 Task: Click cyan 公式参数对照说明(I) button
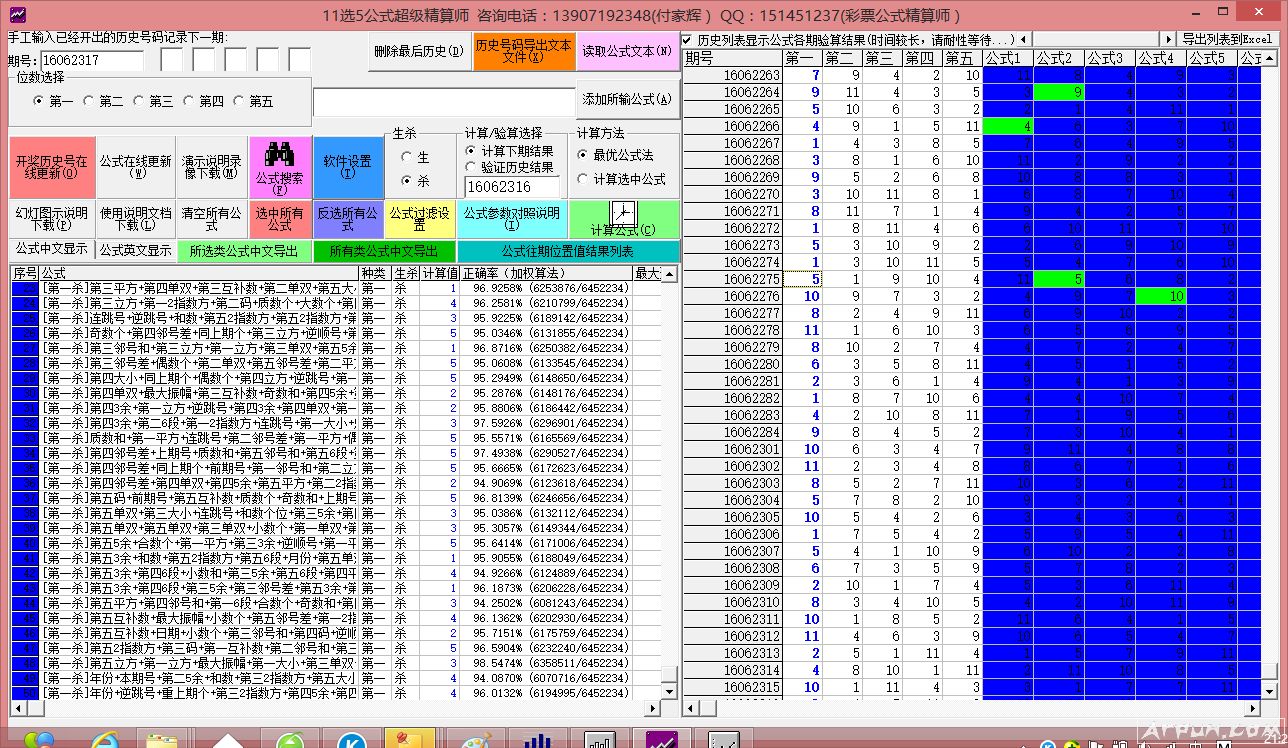tap(513, 219)
